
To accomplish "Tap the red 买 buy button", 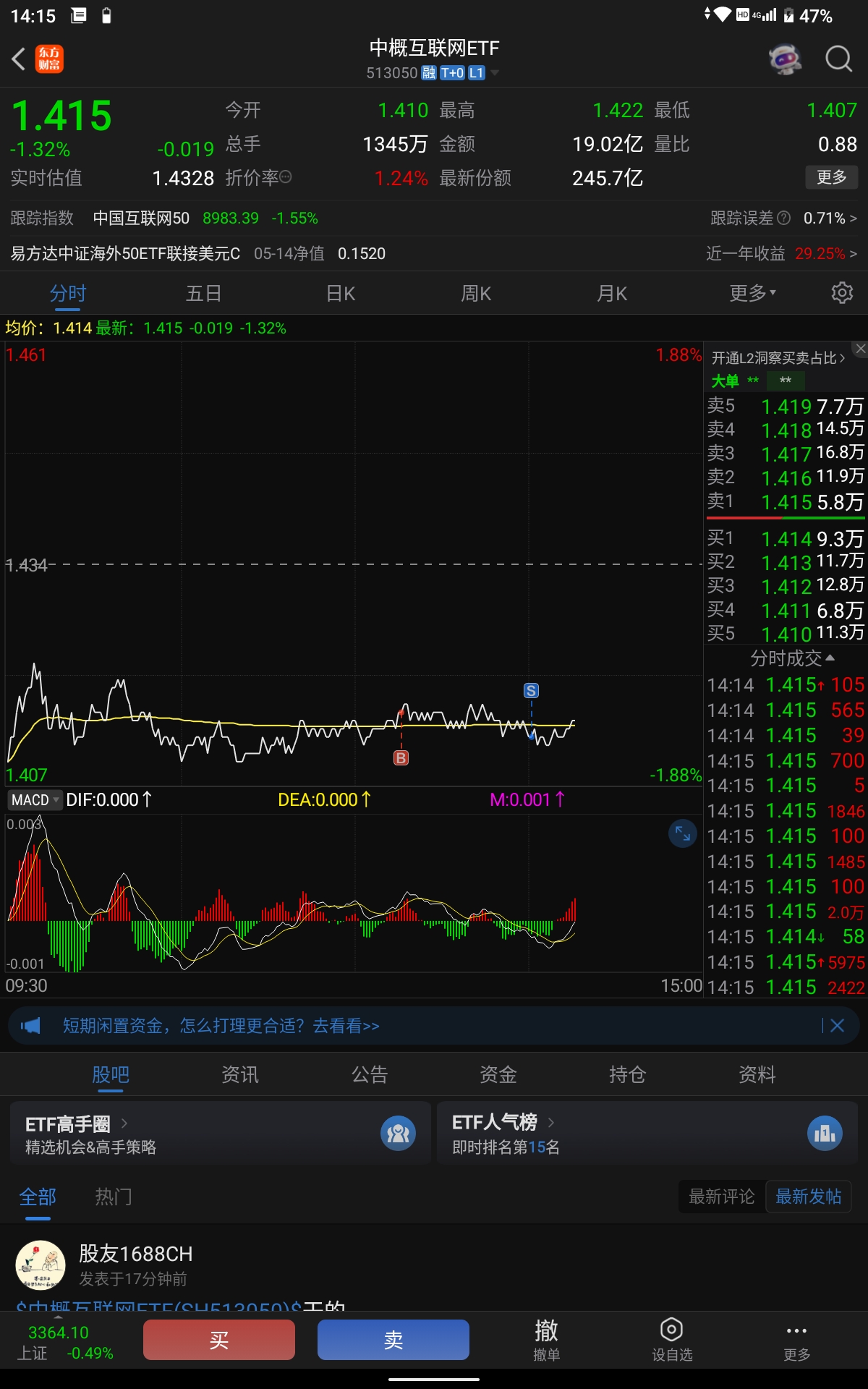I will click(x=219, y=1340).
